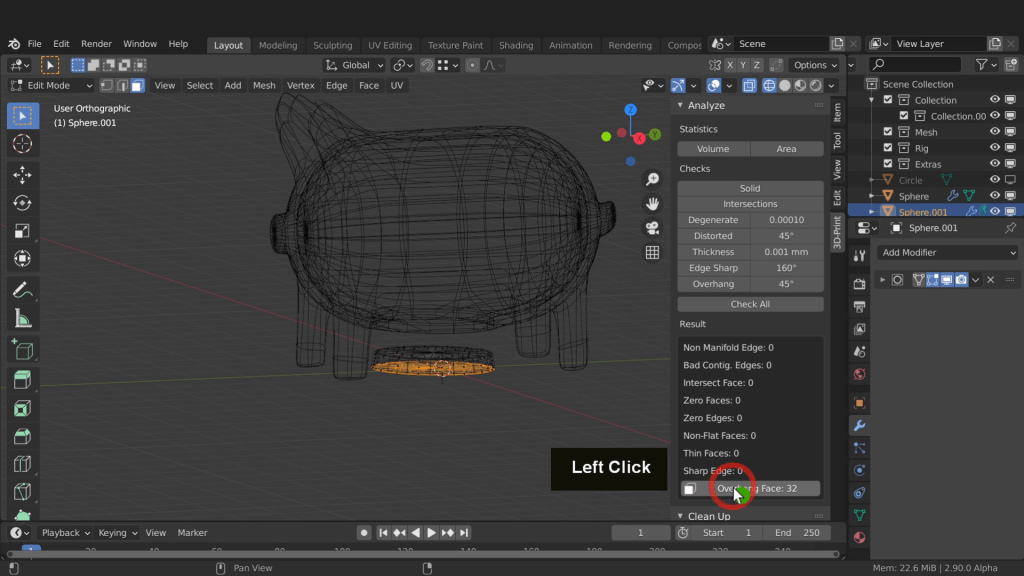1024x576 pixels.
Task: Select the Rotate tool
Action: click(22, 203)
